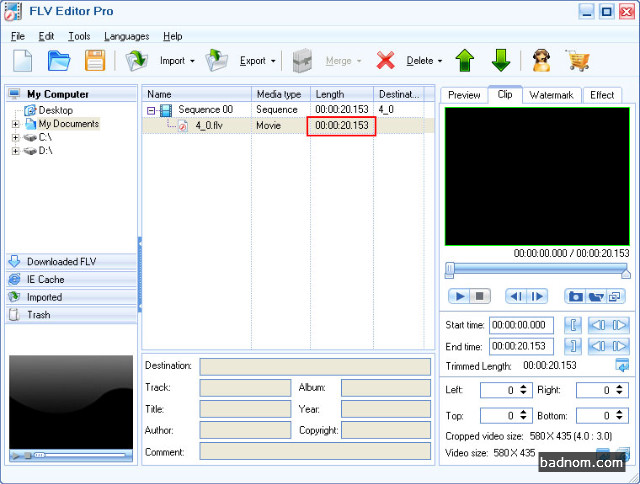Sort by the Media type column header
This screenshot has height=484, width=640.
click(x=281, y=94)
